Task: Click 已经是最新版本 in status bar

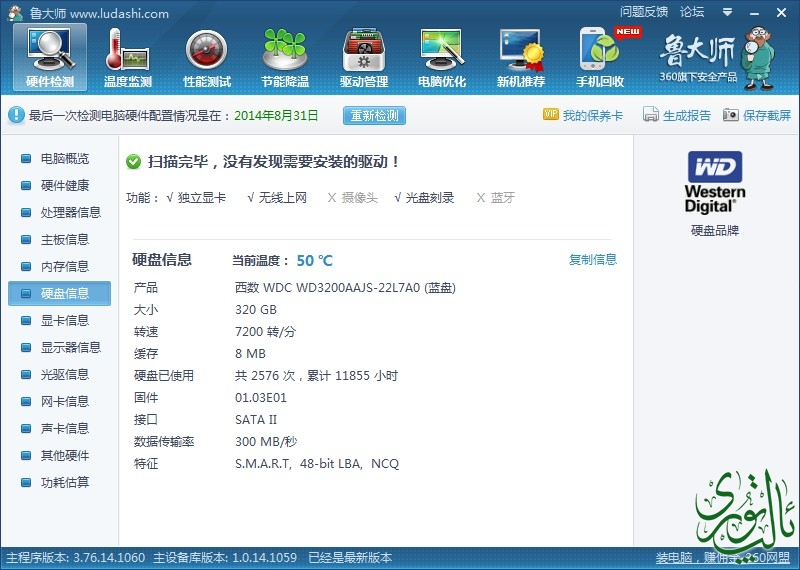Action: [350, 558]
